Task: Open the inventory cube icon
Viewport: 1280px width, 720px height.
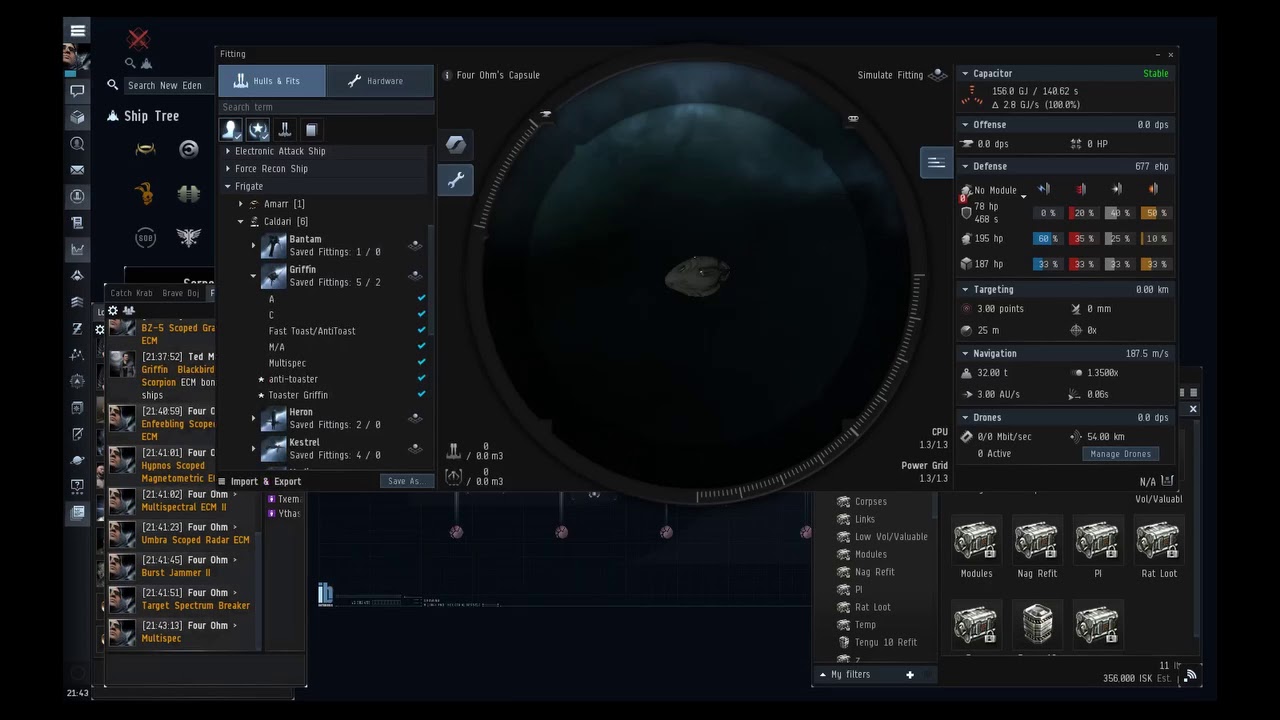Action: [x=77, y=117]
